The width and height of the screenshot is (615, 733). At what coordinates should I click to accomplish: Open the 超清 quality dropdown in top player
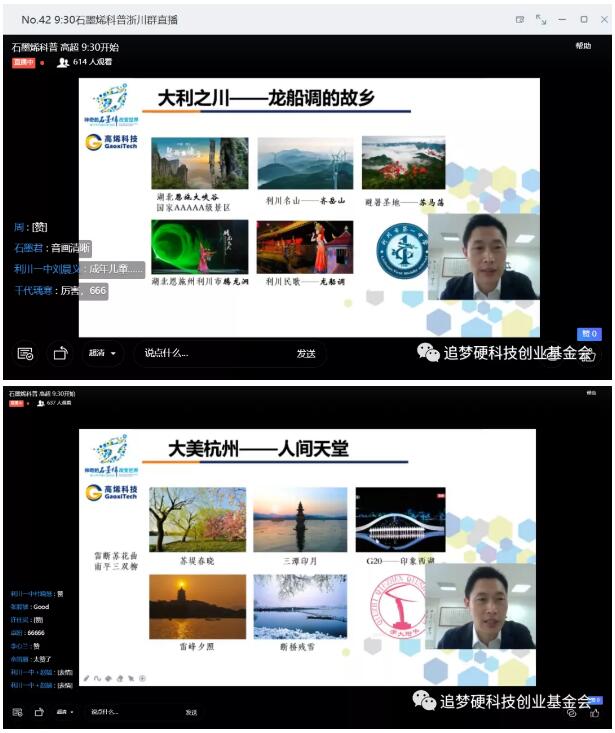tap(102, 353)
